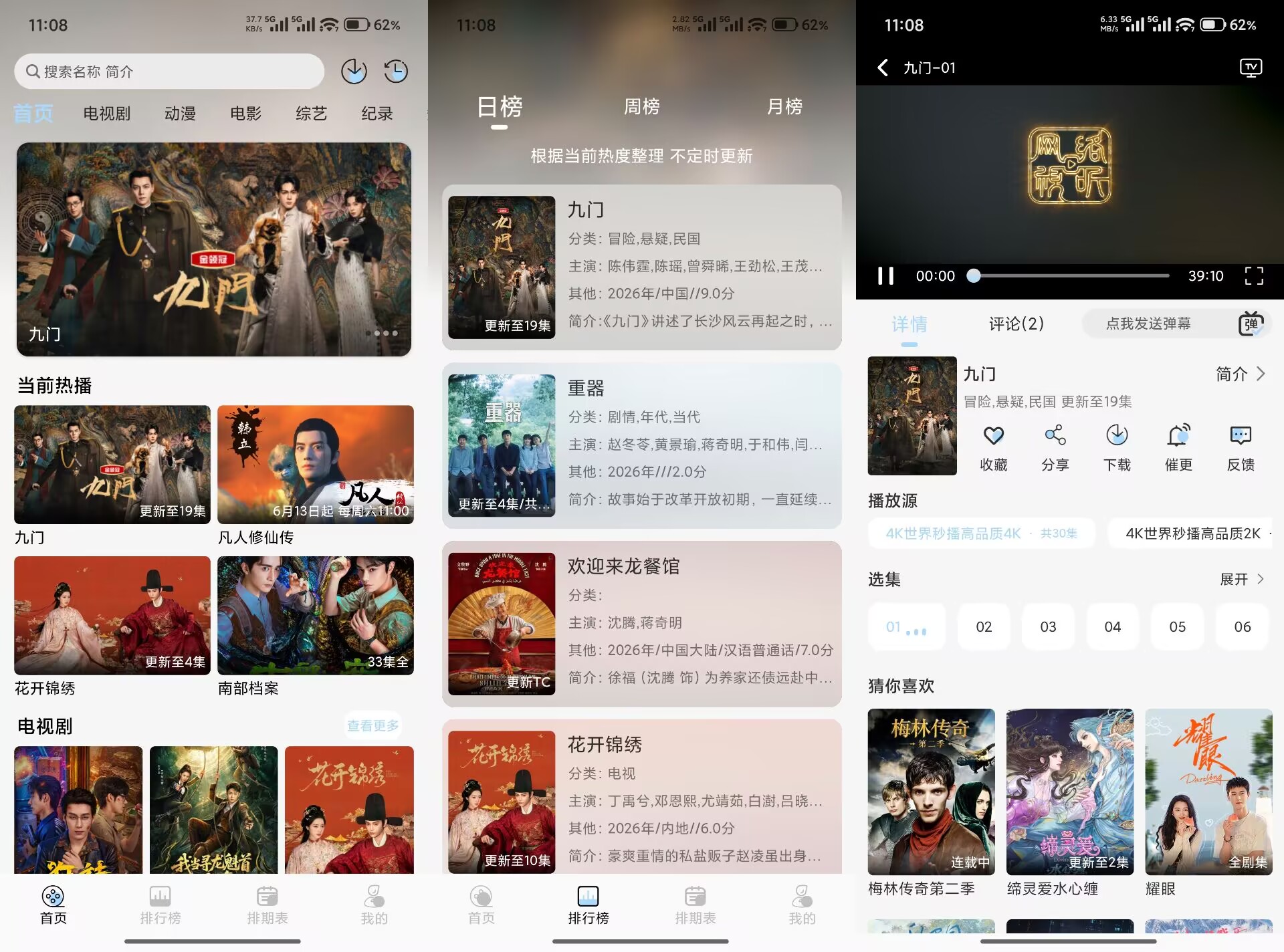Open recommended 梅林传奇第二季
1284x952 pixels.
(931, 792)
